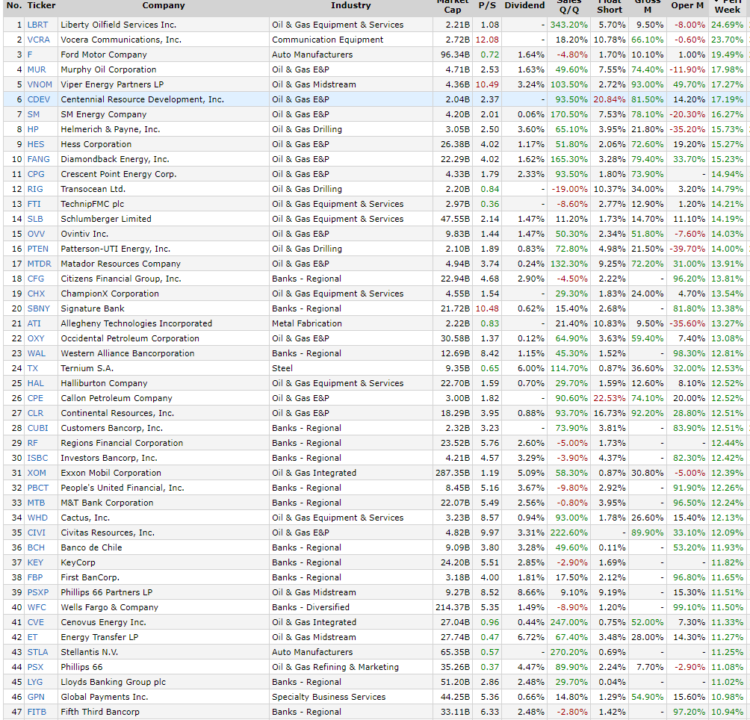
Task: Open the RIG ticker link
Action: [35, 189]
